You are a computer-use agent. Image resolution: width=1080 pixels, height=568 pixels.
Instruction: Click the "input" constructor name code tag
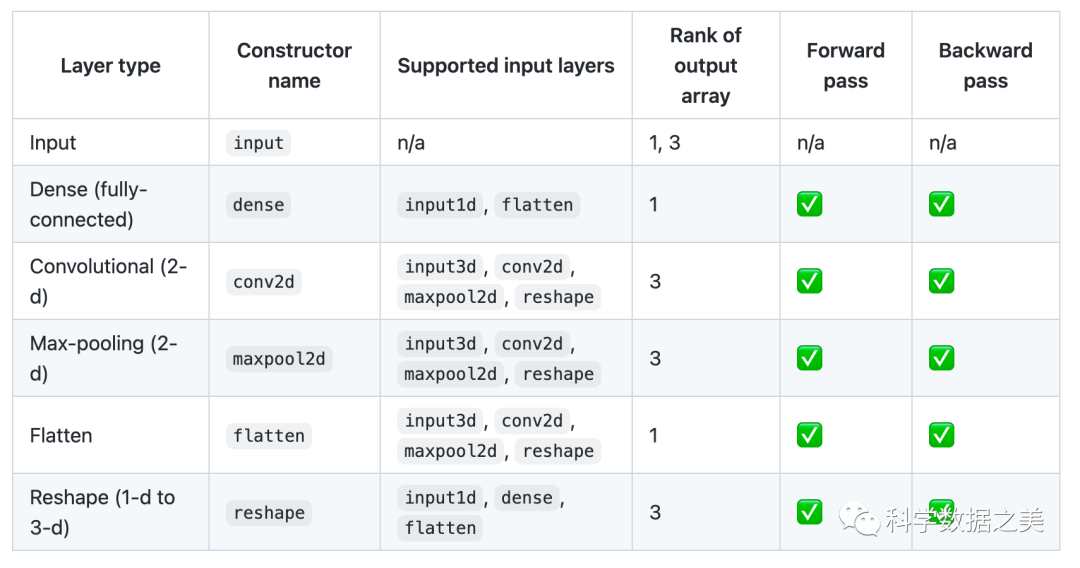pyautogui.click(x=259, y=143)
